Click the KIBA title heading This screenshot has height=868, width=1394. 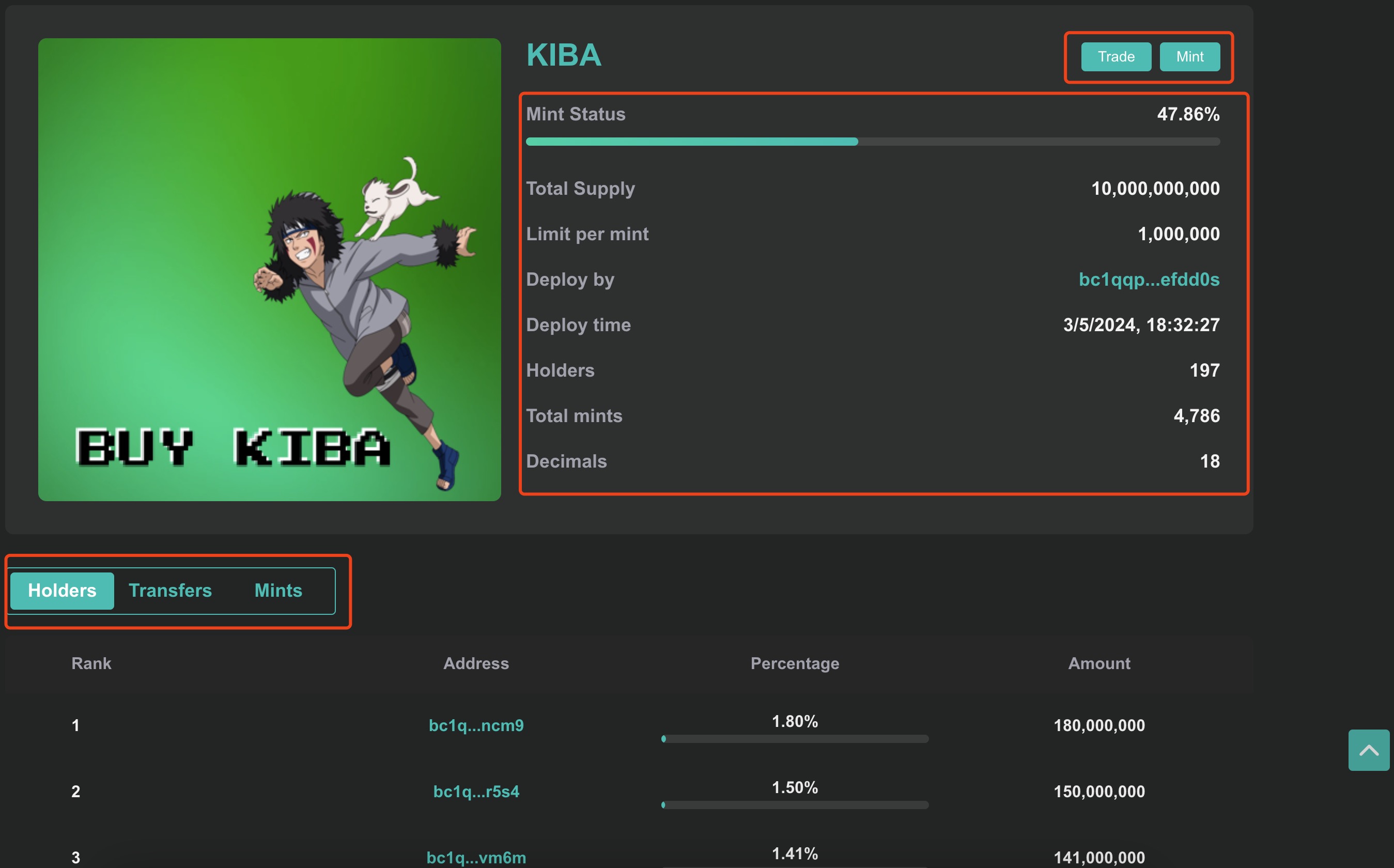pyautogui.click(x=564, y=55)
